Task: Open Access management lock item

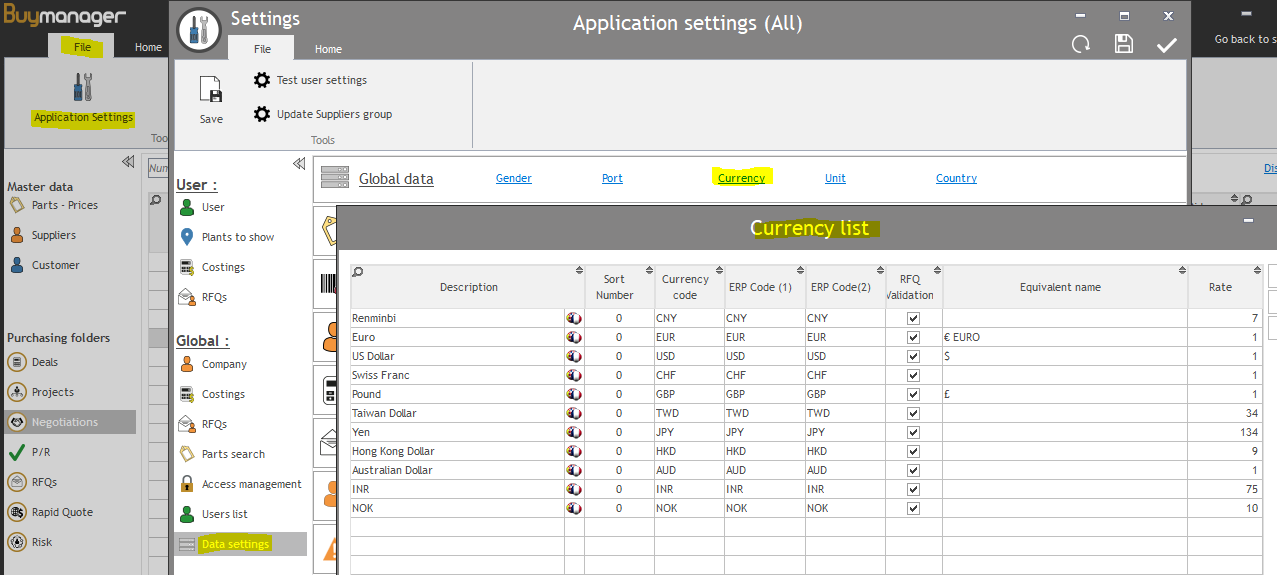Action: pyautogui.click(x=240, y=484)
